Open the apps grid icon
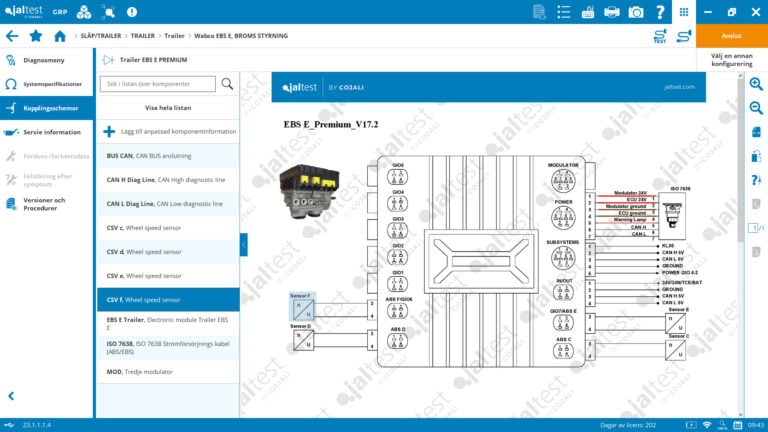Viewport: 768px width, 432px height. [x=684, y=12]
